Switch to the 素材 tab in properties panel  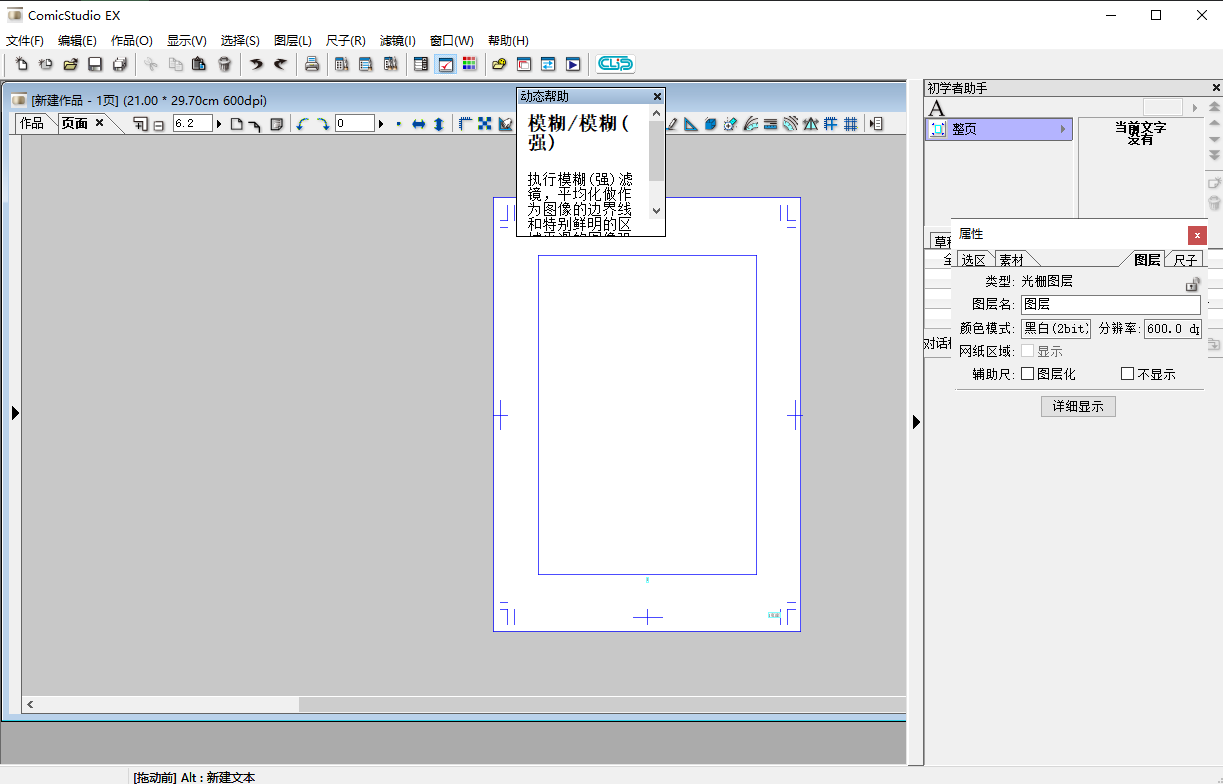point(1013,259)
